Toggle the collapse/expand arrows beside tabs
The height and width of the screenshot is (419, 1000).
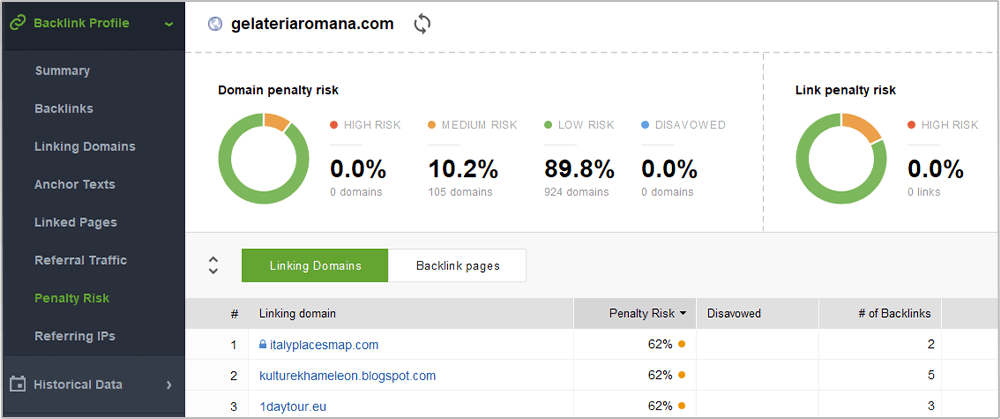pos(214,265)
